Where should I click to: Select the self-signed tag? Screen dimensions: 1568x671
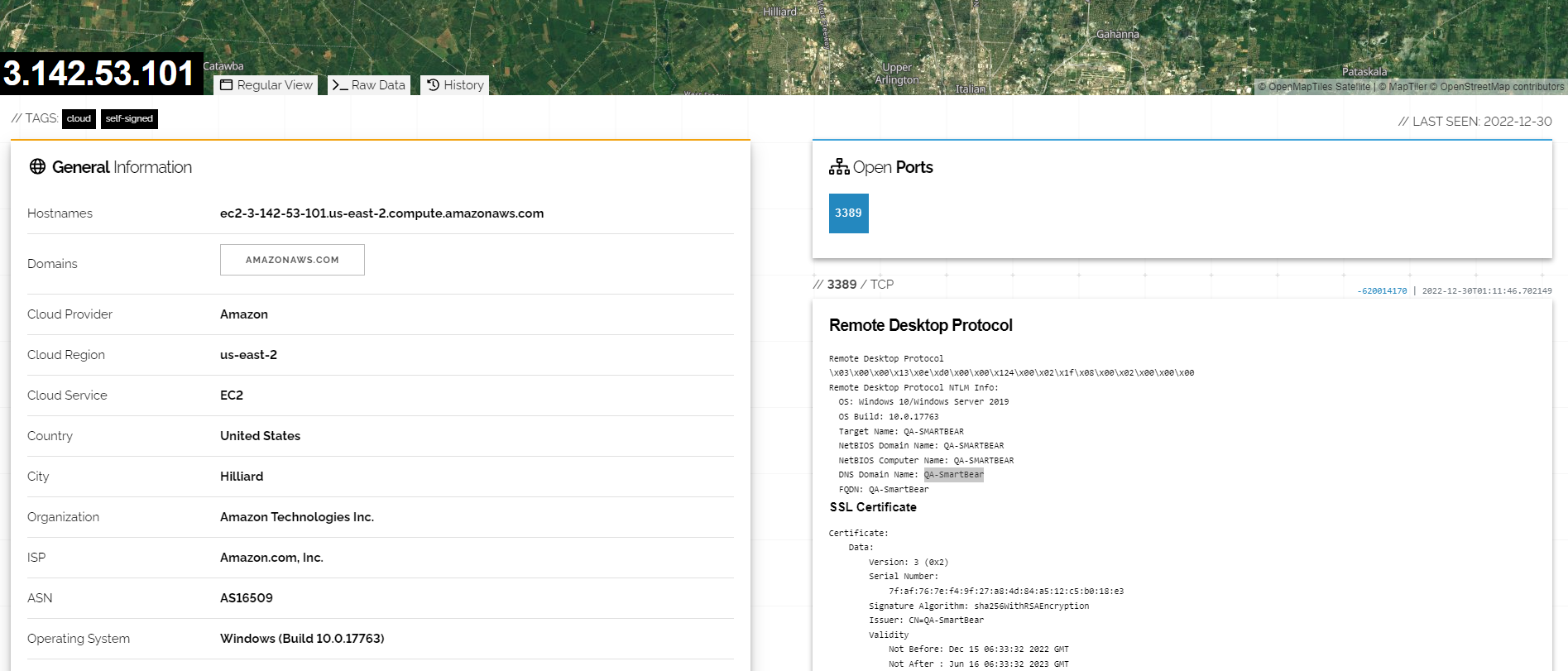[x=129, y=119]
